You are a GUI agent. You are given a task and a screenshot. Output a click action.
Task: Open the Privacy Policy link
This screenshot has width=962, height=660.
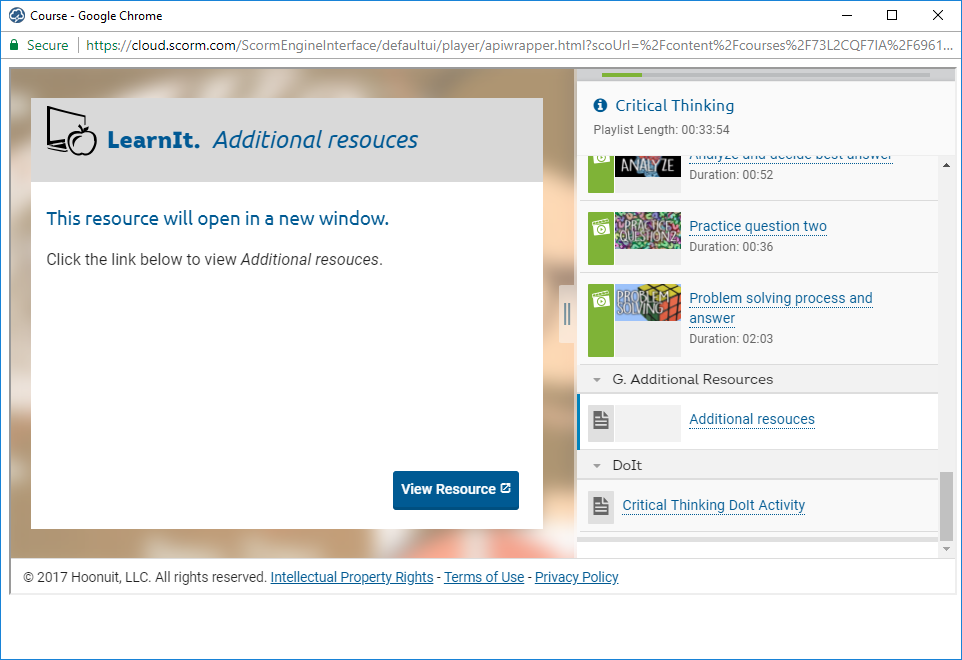(x=577, y=577)
